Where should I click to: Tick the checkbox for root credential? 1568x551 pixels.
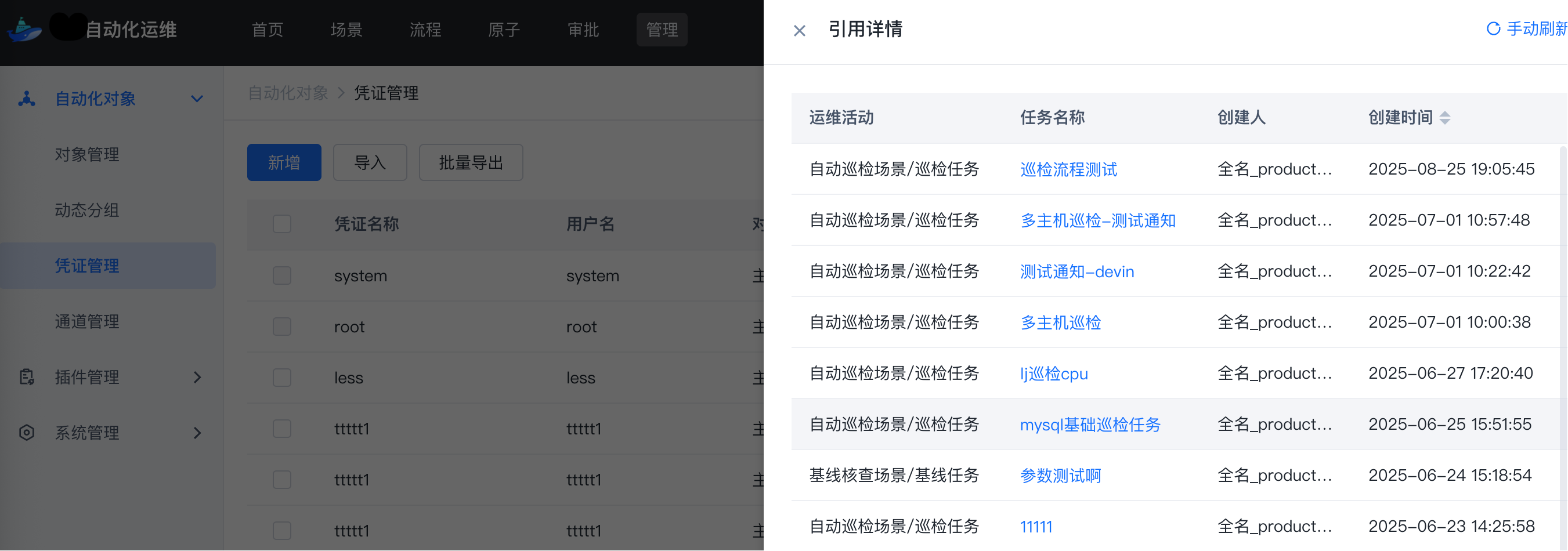tap(282, 327)
